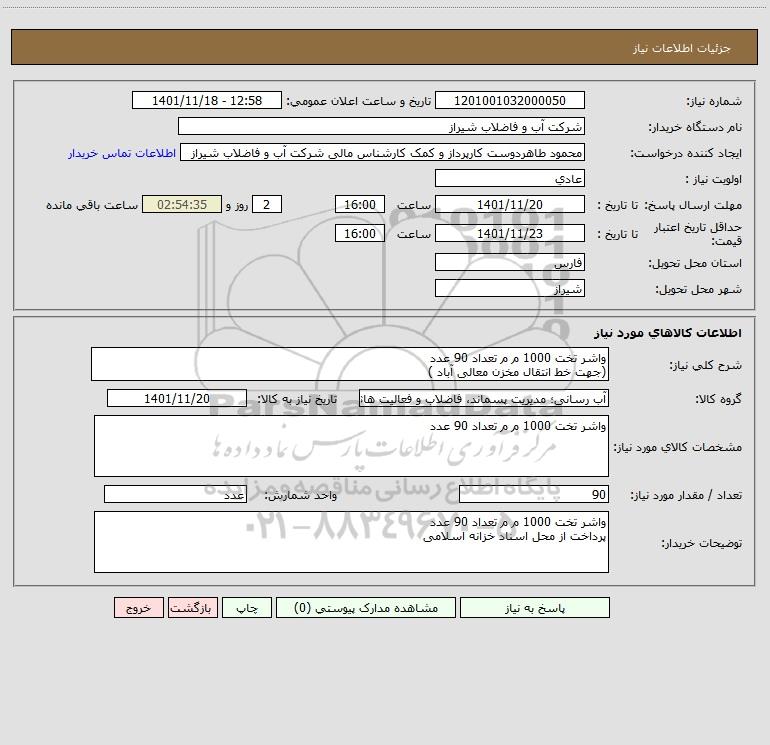
Task: Click the پاسخ به نیاز button
Action: pos(535,608)
